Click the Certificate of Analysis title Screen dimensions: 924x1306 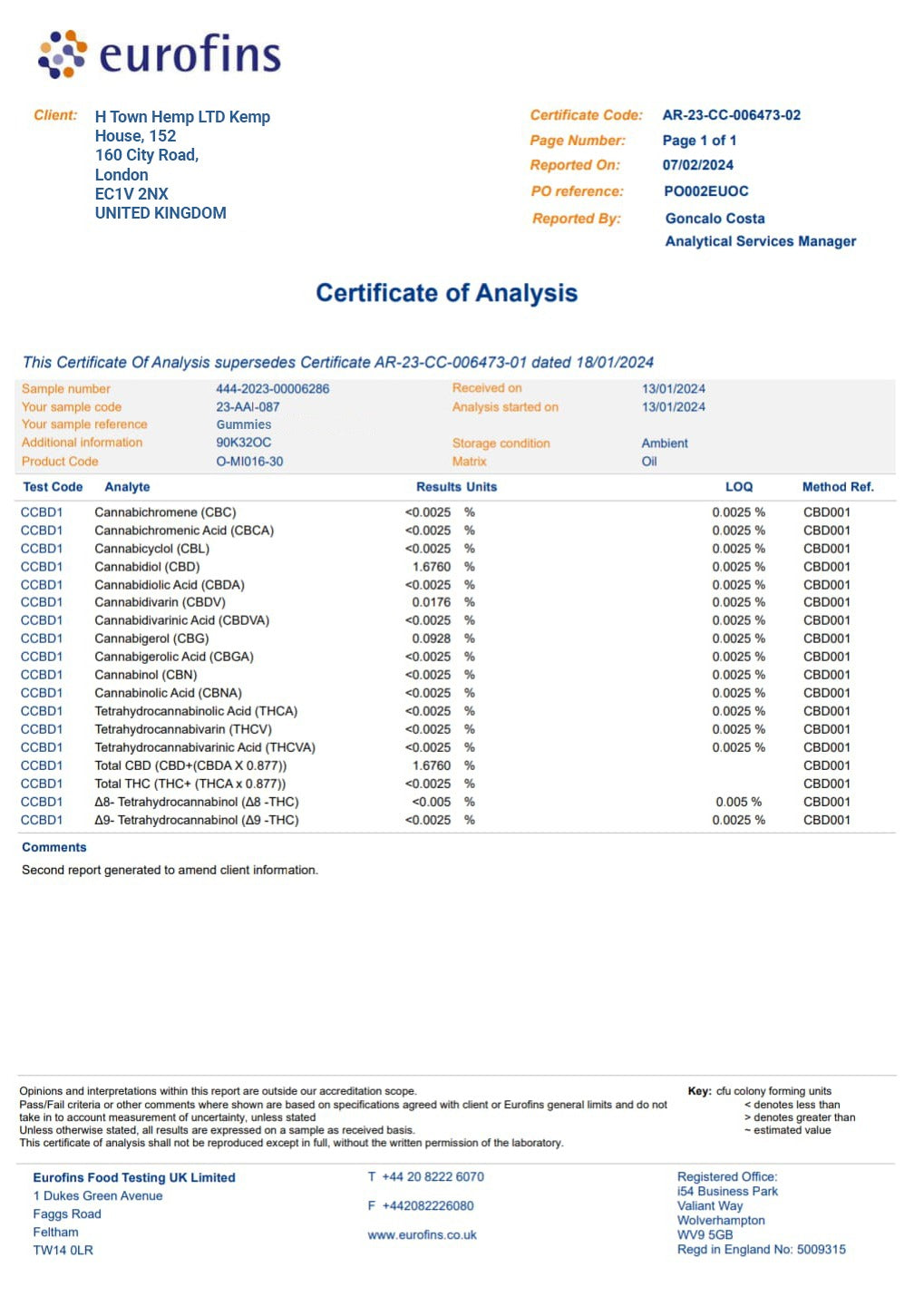[446, 293]
